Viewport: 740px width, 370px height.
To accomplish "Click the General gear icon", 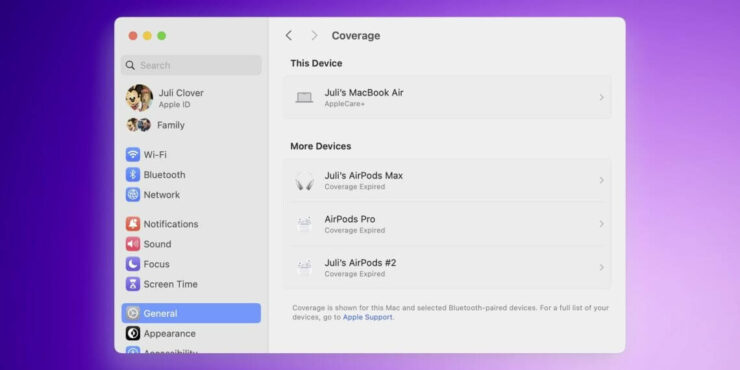I will point(133,313).
